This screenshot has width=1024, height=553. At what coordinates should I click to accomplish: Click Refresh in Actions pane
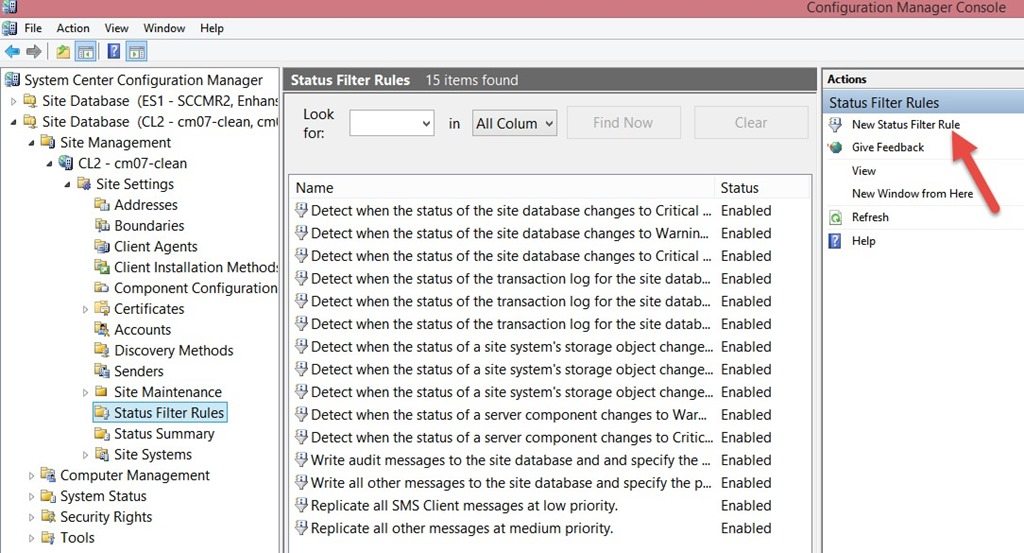click(x=870, y=217)
